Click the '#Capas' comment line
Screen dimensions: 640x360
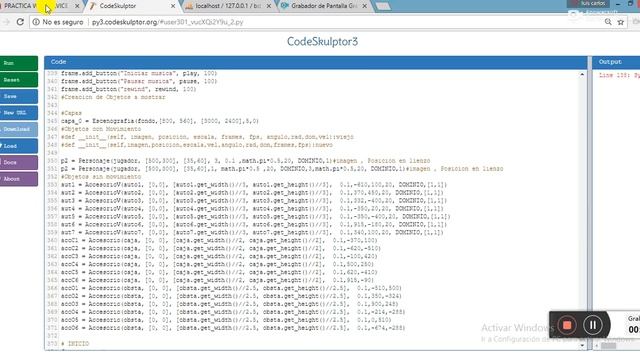pos(71,113)
